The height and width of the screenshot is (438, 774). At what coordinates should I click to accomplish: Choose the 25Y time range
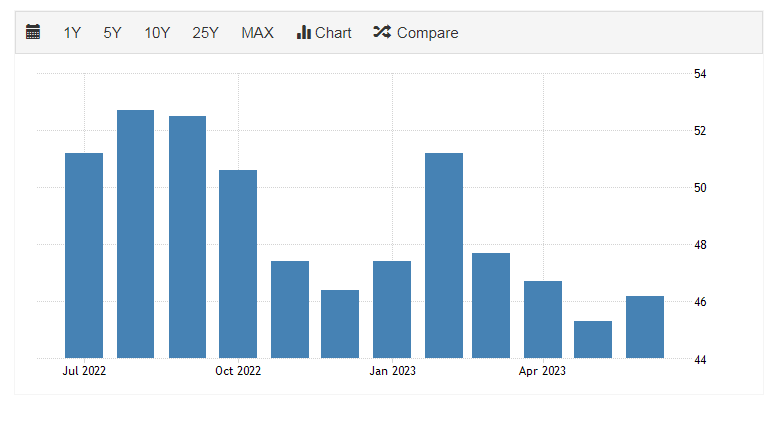tap(205, 32)
